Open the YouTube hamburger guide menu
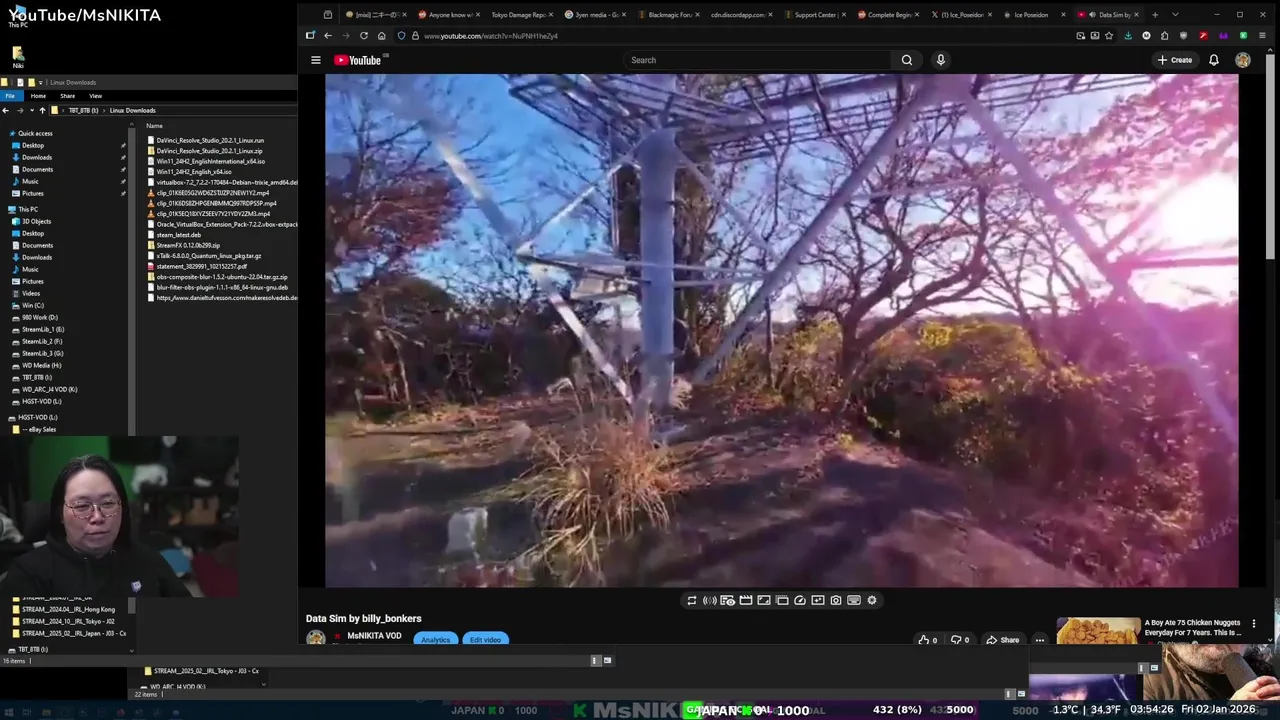 [315, 60]
